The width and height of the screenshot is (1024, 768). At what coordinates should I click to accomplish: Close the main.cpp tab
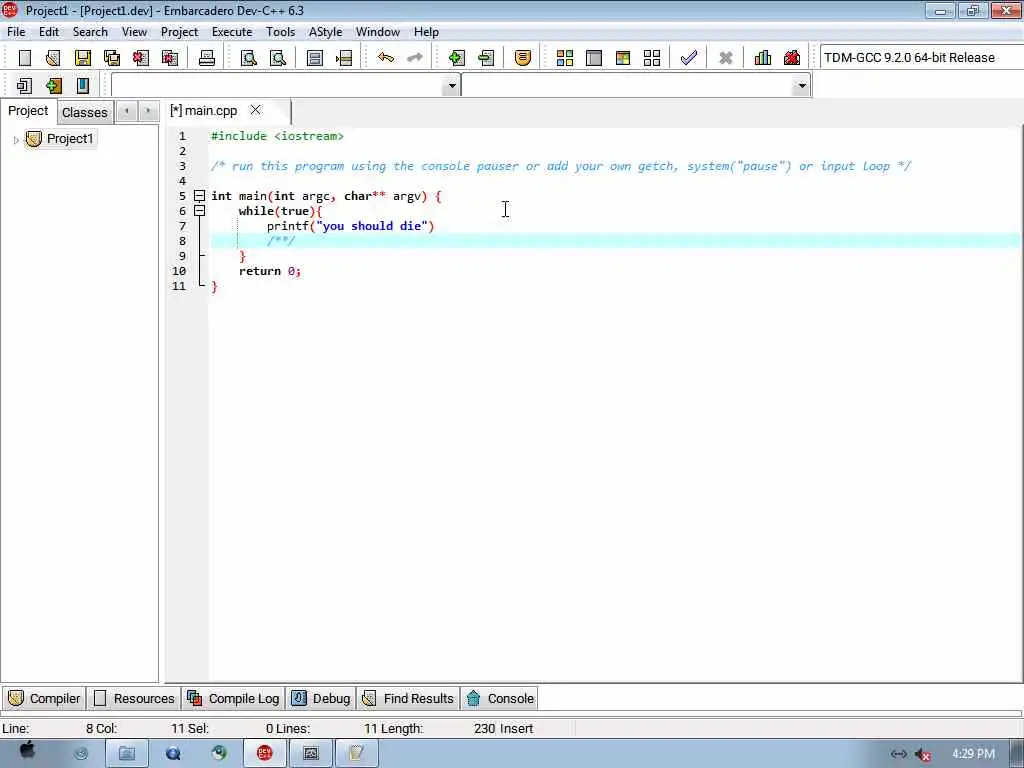point(256,110)
